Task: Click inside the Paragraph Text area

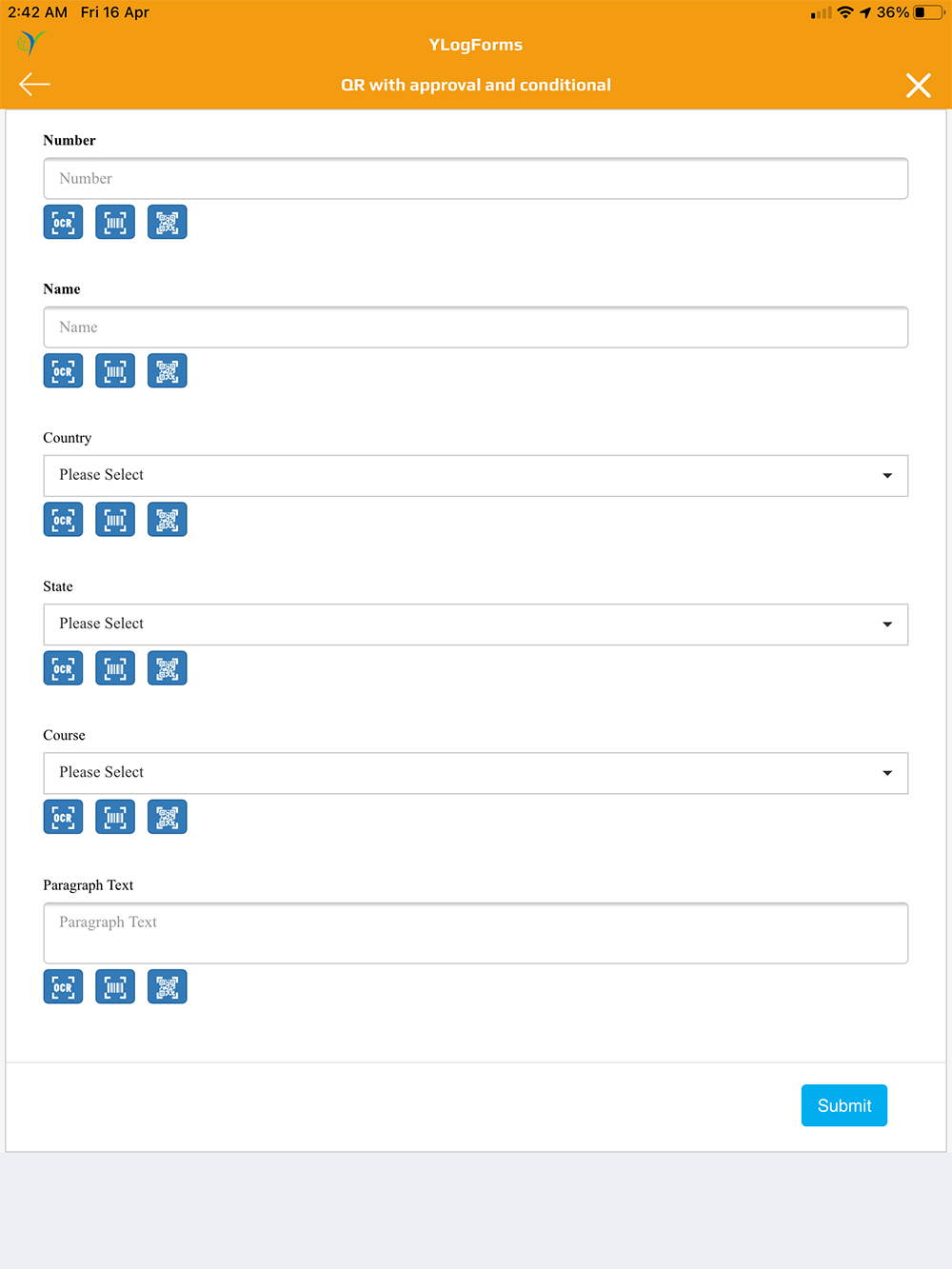Action: tap(476, 933)
